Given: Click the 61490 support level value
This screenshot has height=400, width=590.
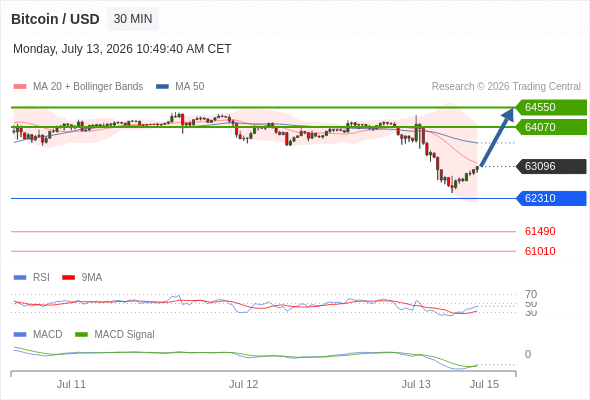Looking at the screenshot, I should coord(540,231).
